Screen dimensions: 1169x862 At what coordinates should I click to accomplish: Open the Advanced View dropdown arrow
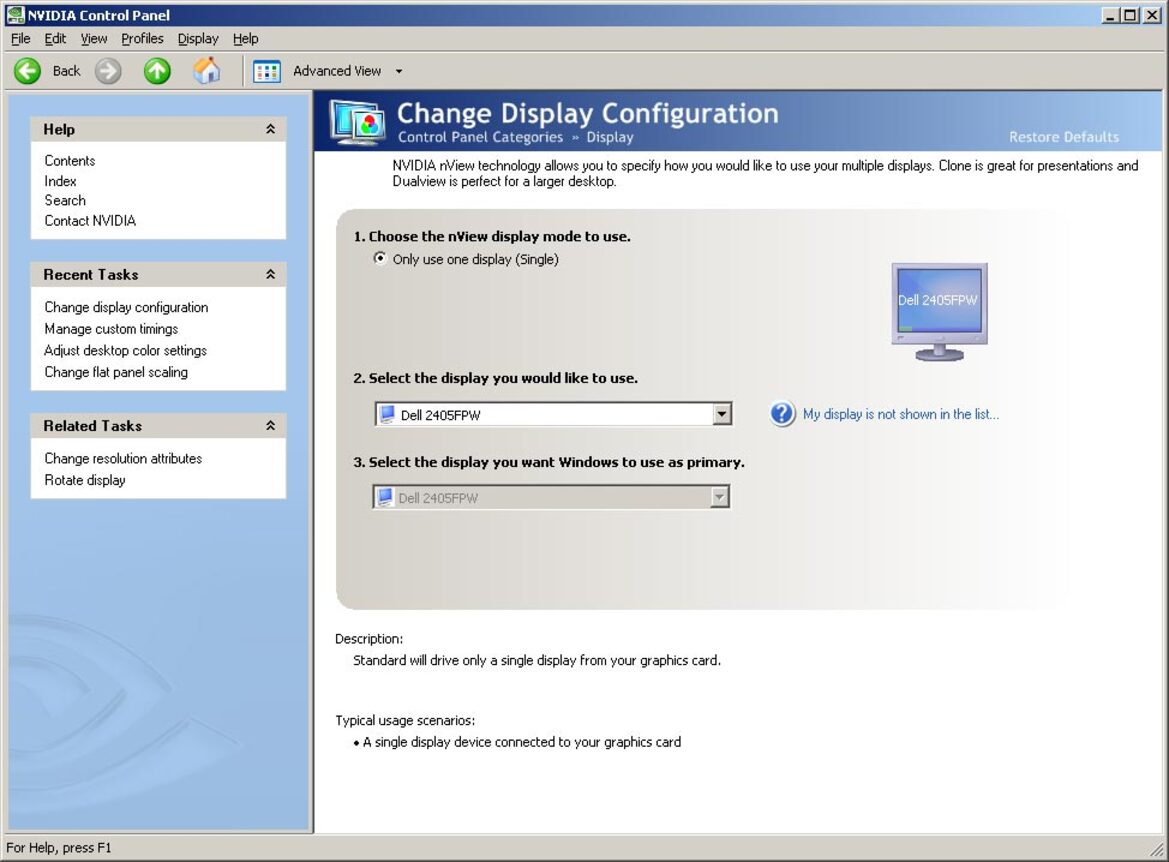pos(399,72)
